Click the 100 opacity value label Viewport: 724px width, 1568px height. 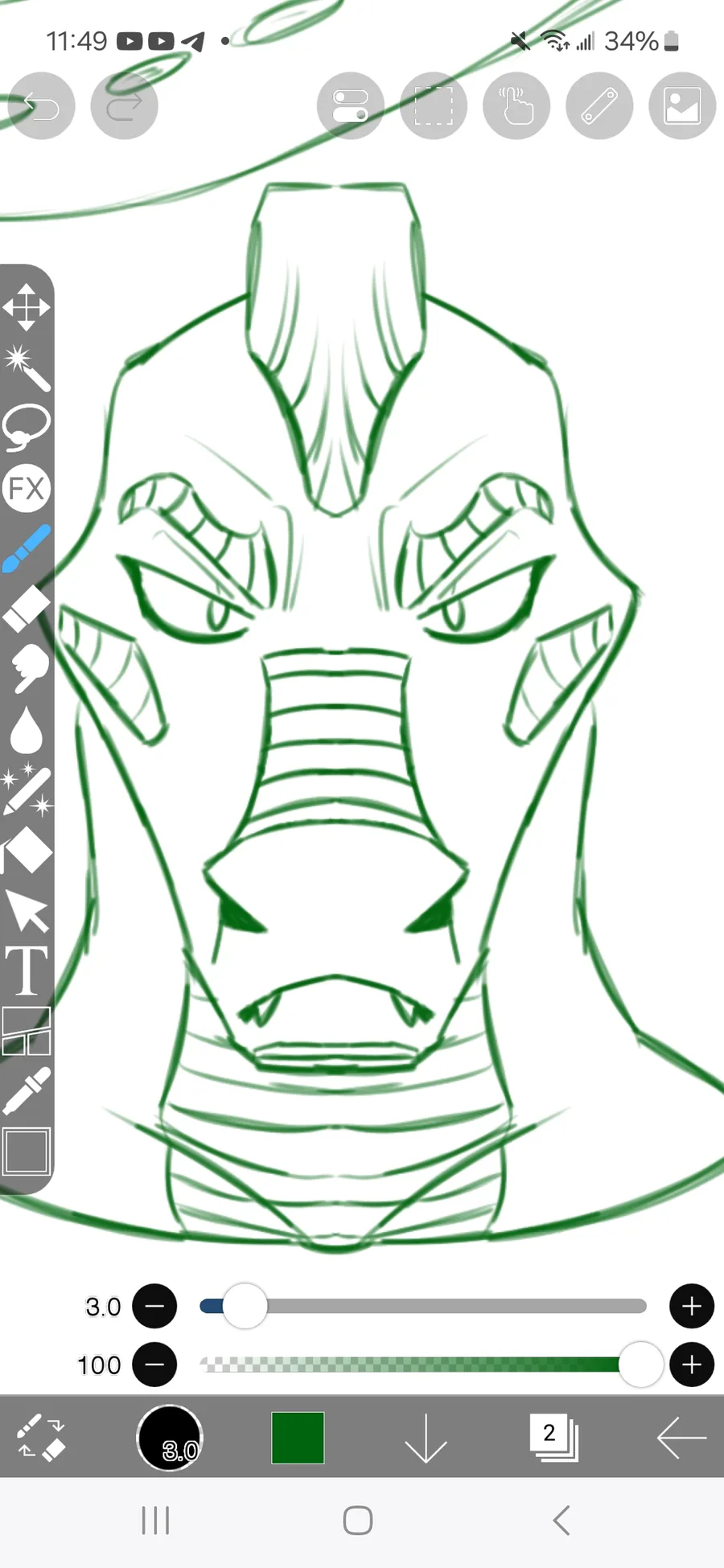[x=99, y=1365]
